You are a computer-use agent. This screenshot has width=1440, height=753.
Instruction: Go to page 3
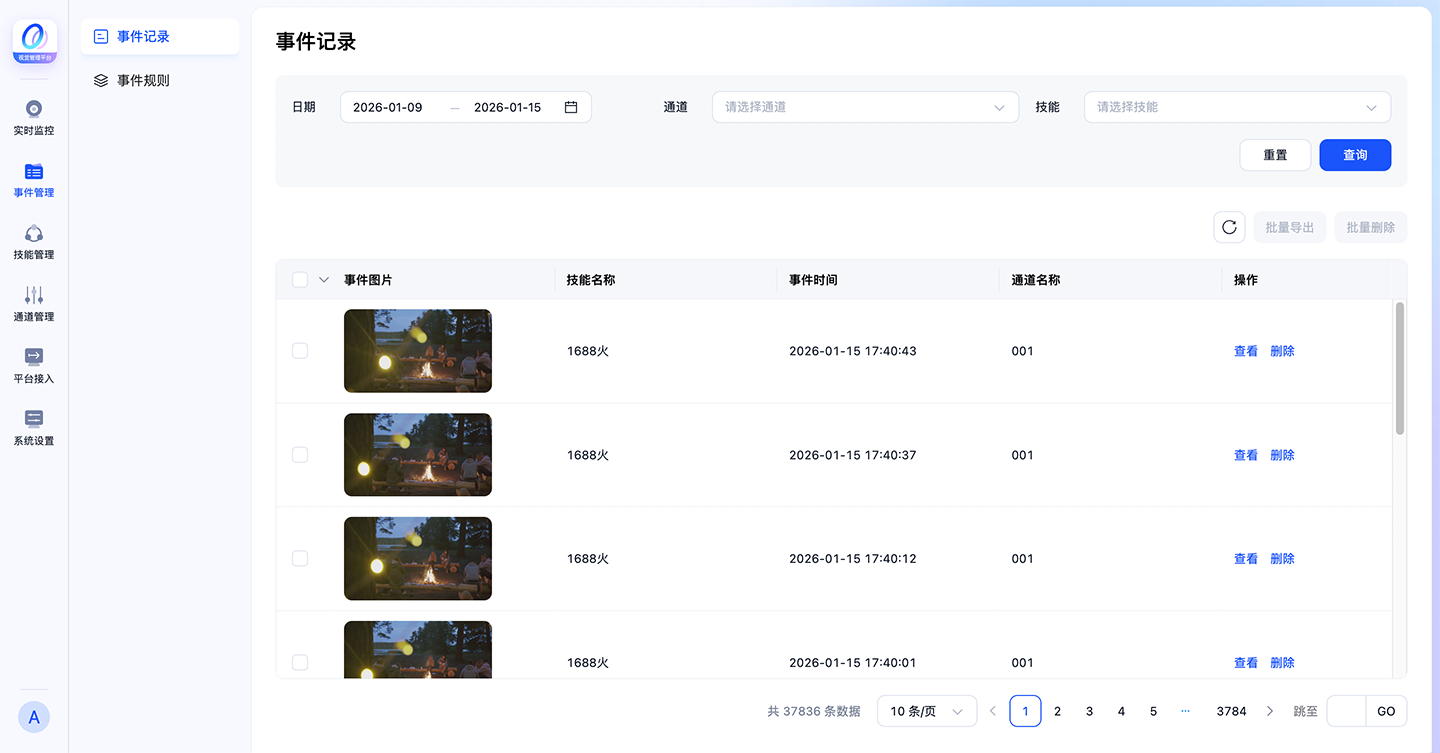(1089, 711)
